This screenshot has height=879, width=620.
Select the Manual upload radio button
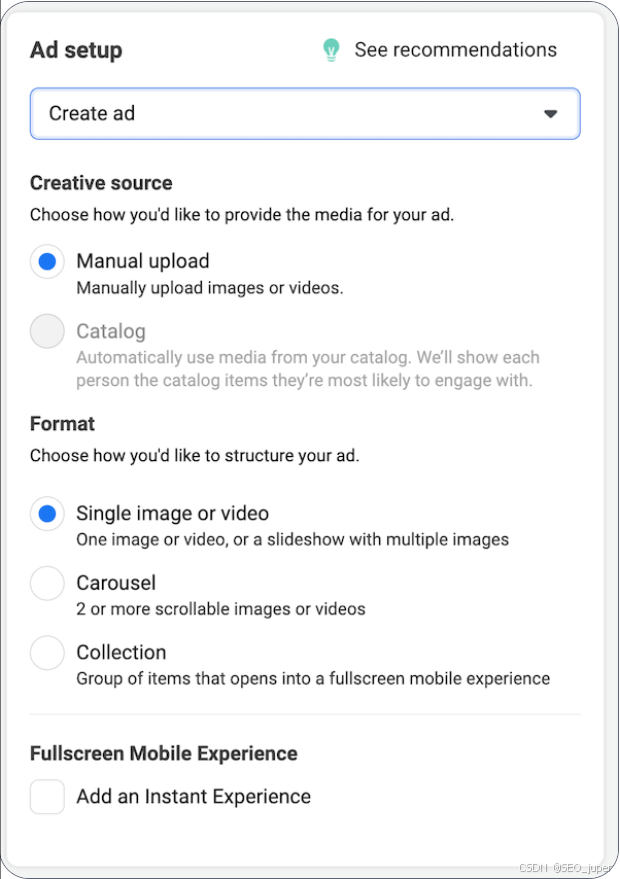[47, 262]
